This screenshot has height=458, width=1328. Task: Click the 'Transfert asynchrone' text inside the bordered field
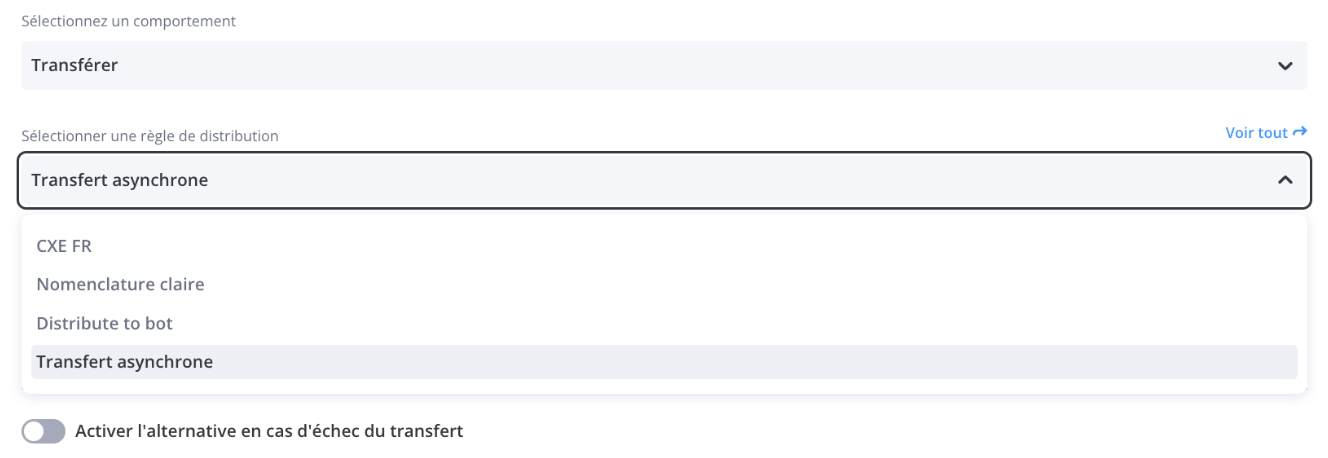(x=120, y=180)
